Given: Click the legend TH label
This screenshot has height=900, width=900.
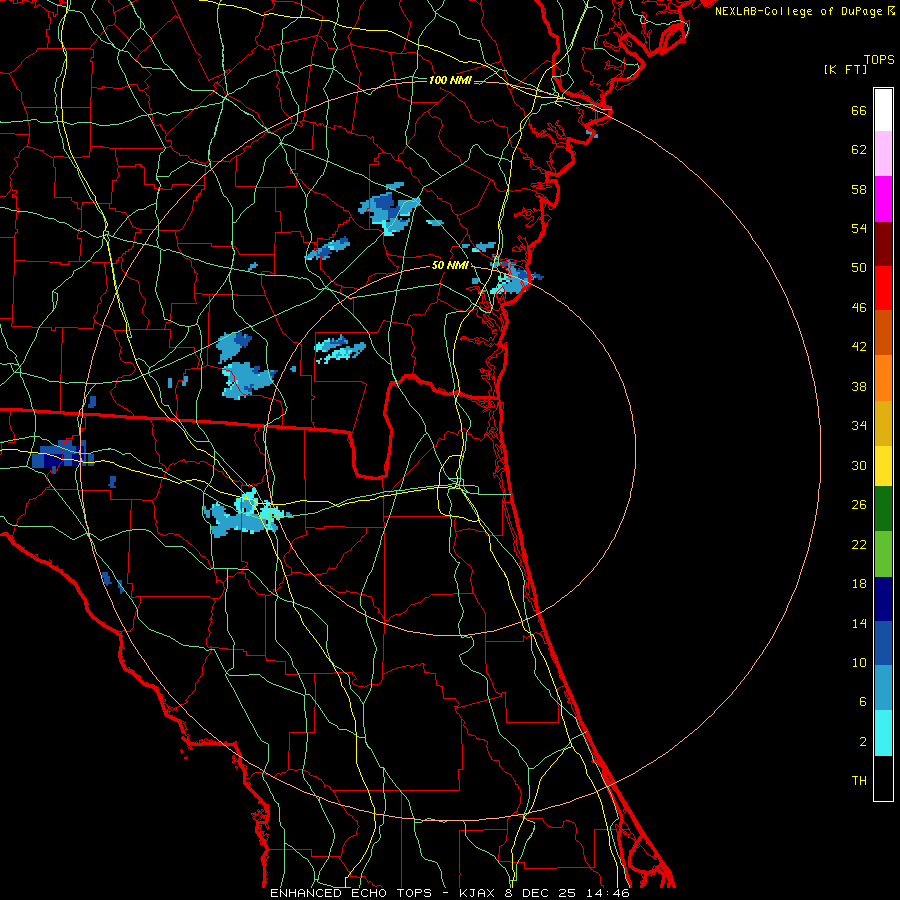Looking at the screenshot, I should click(859, 781).
